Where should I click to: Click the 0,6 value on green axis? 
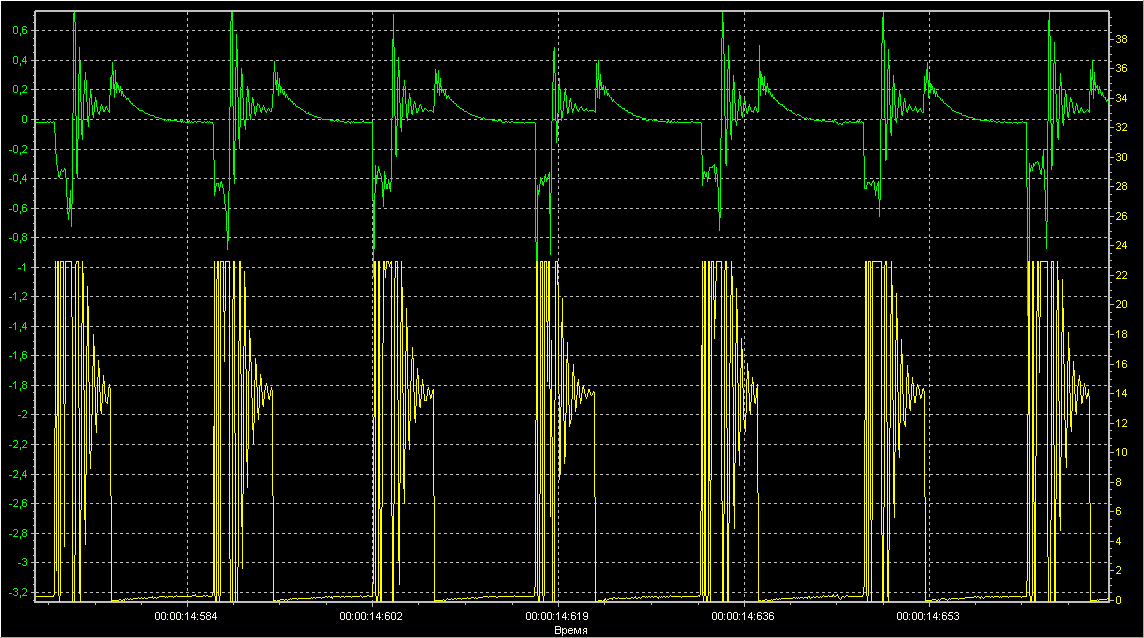[x=20, y=31]
